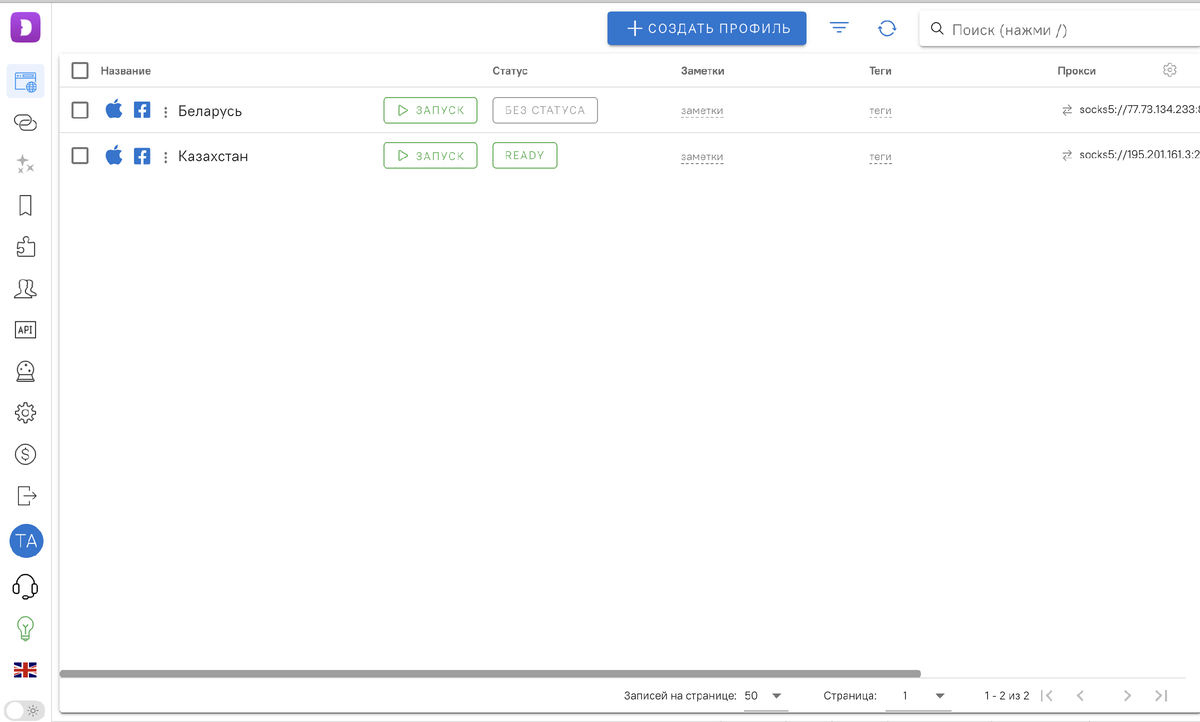Open the browser profiles sidebar section
The width and height of the screenshot is (1200, 722).
click(x=25, y=82)
